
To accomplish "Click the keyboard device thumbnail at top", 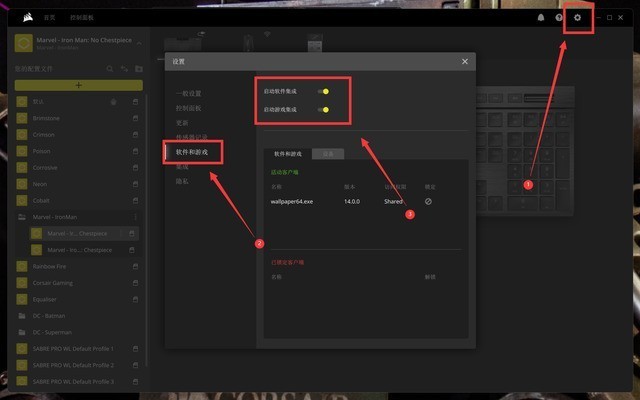I will 182,42.
